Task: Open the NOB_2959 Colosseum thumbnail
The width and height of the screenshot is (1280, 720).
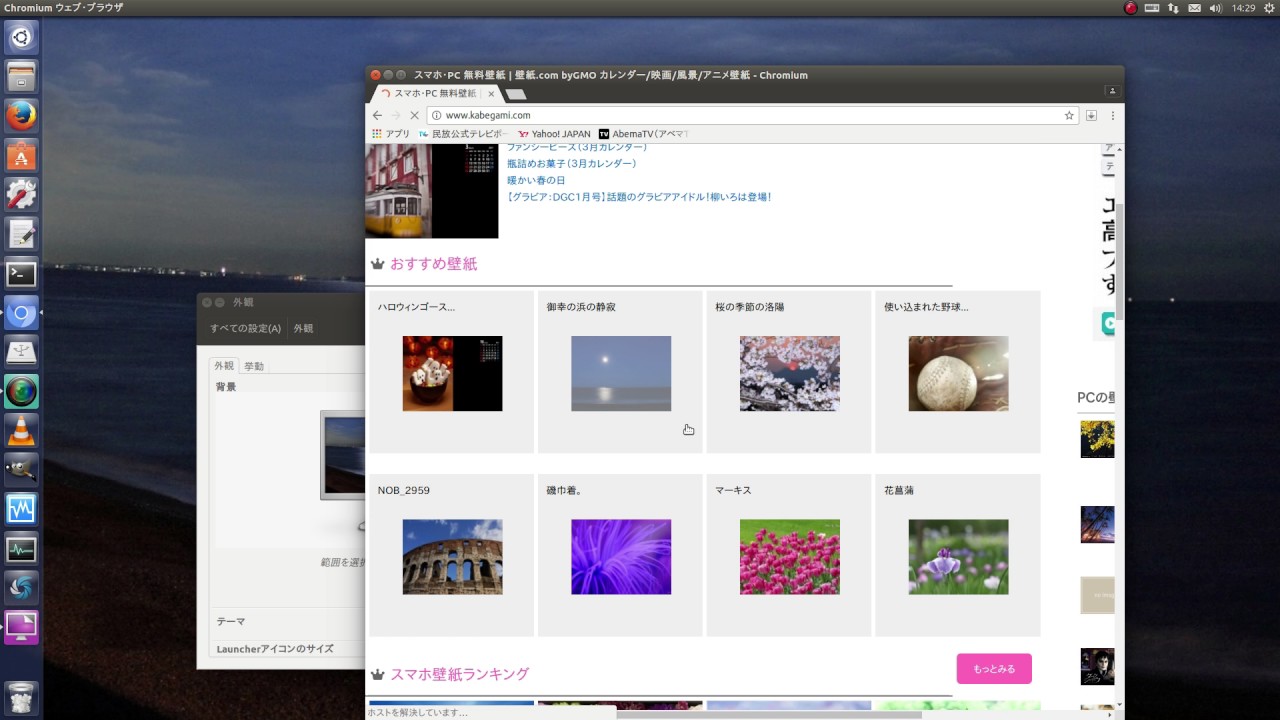Action: pos(452,556)
